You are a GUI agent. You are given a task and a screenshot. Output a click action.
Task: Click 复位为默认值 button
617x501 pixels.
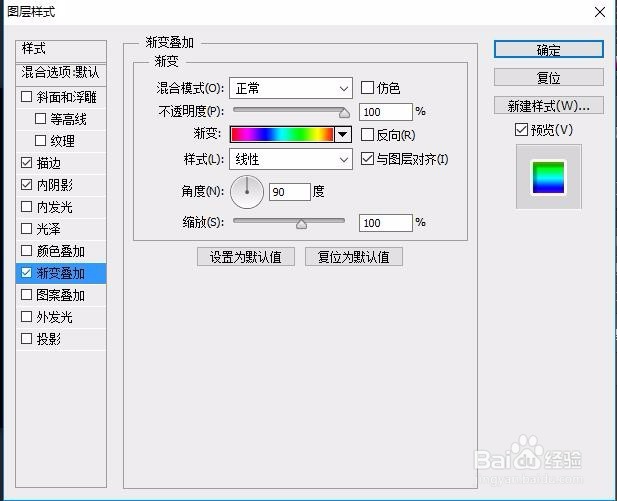tap(354, 257)
